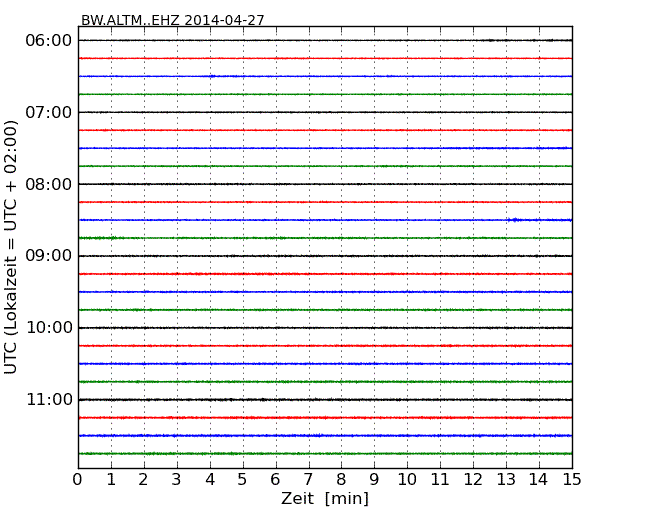The height and width of the screenshot is (520, 650).
Task: Click x-axis tick label 14
Action: coord(538,479)
